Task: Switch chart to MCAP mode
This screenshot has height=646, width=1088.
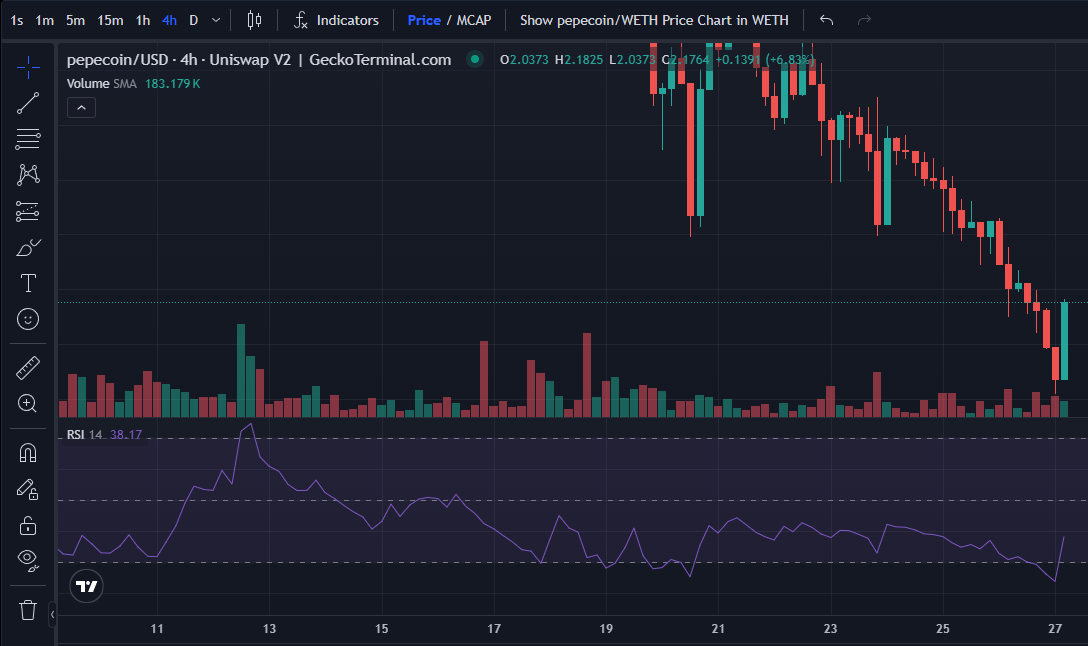Action: pos(474,20)
